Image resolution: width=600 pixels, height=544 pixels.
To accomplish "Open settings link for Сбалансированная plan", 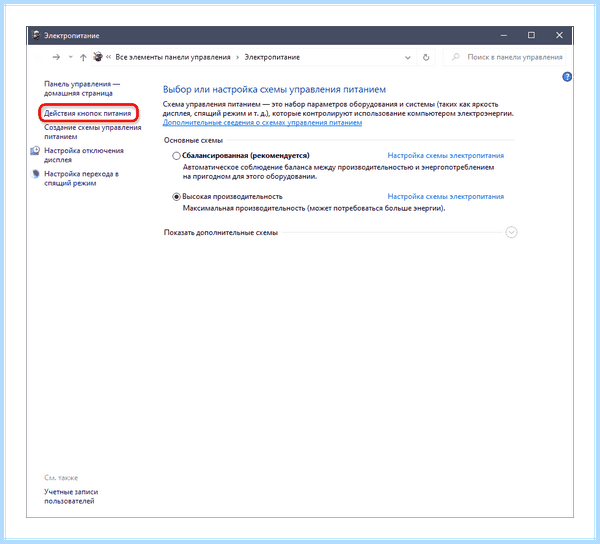I will (446, 156).
